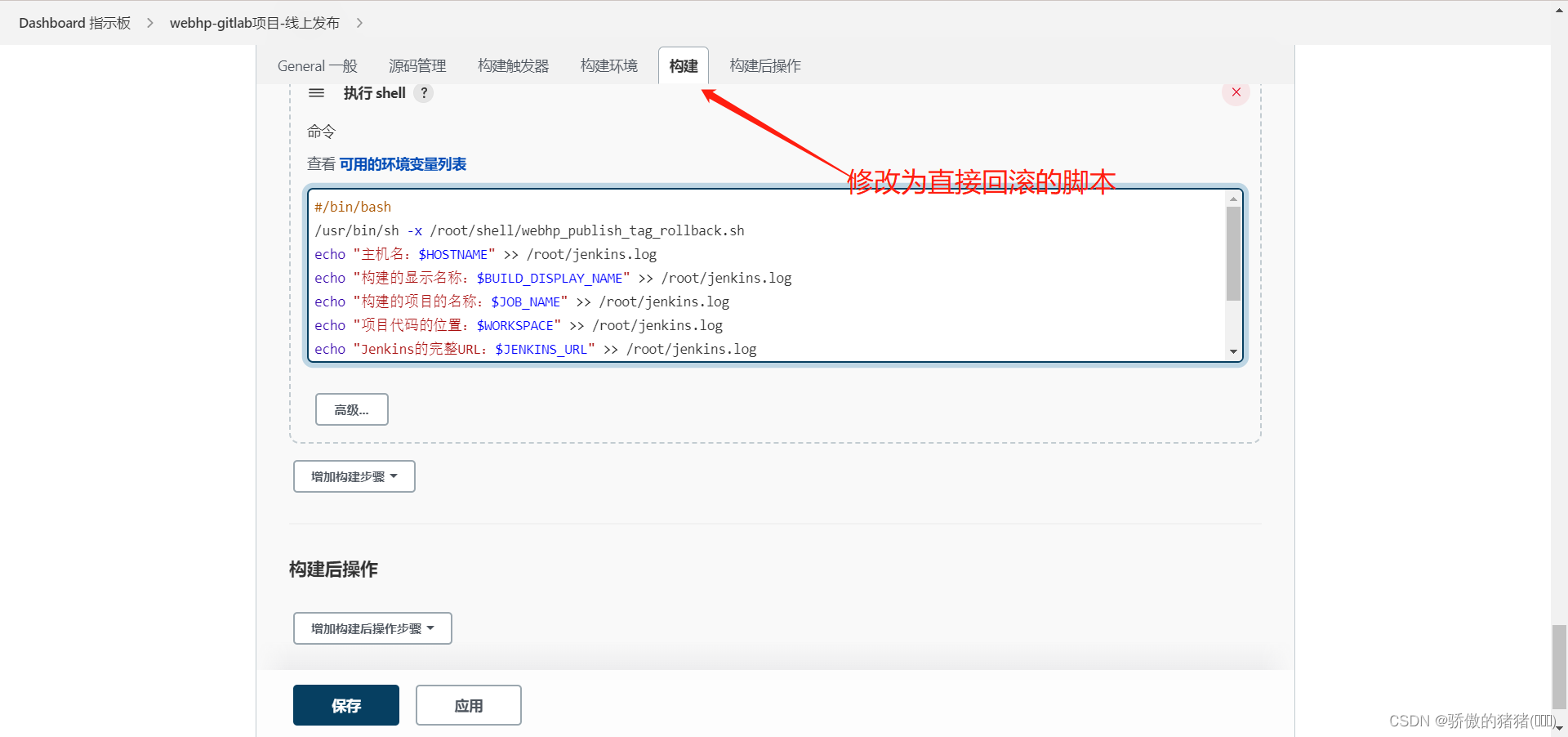Switch to the 构建触发器 tab
The width and height of the screenshot is (1568, 737).
point(513,65)
